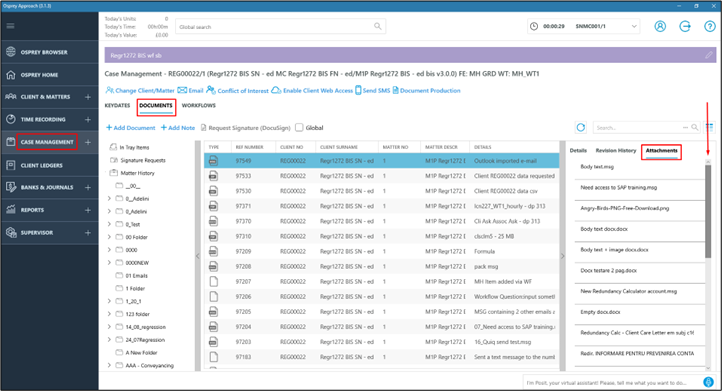Open attachment Angry-Birds-PNG-Free-Download.png
Image resolution: width=722 pixels, height=391 pixels.
click(624, 208)
